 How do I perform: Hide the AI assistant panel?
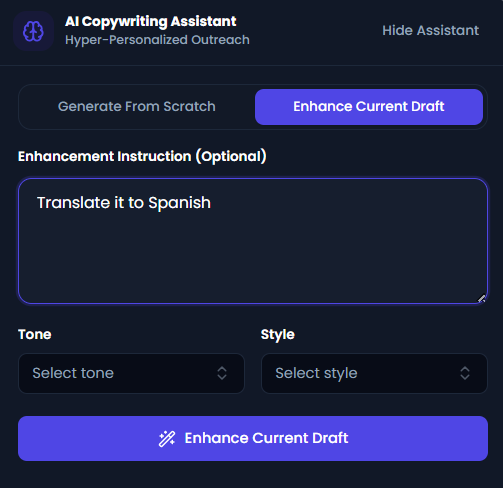(x=430, y=31)
